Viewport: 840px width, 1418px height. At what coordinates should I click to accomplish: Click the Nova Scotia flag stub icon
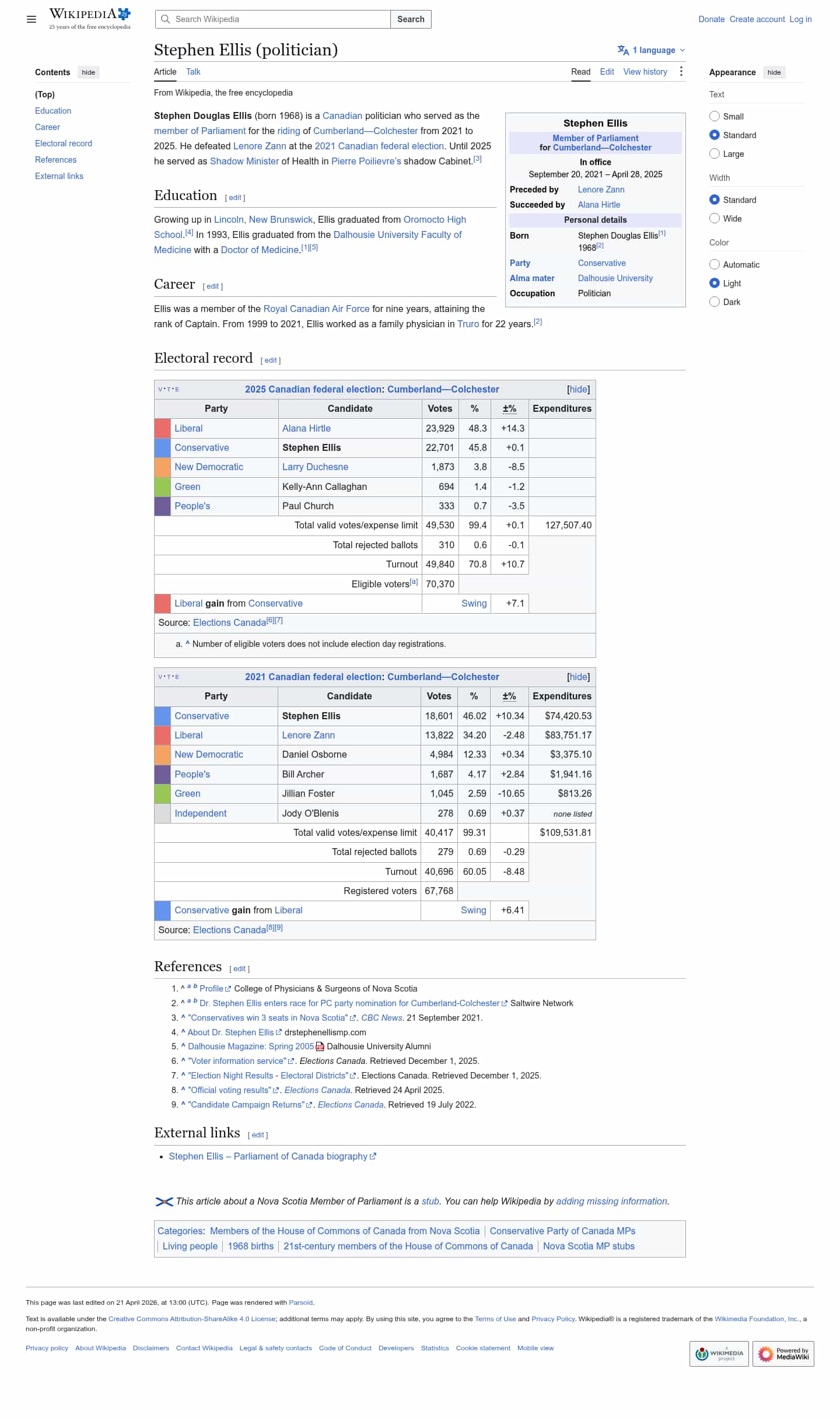[x=164, y=1202]
